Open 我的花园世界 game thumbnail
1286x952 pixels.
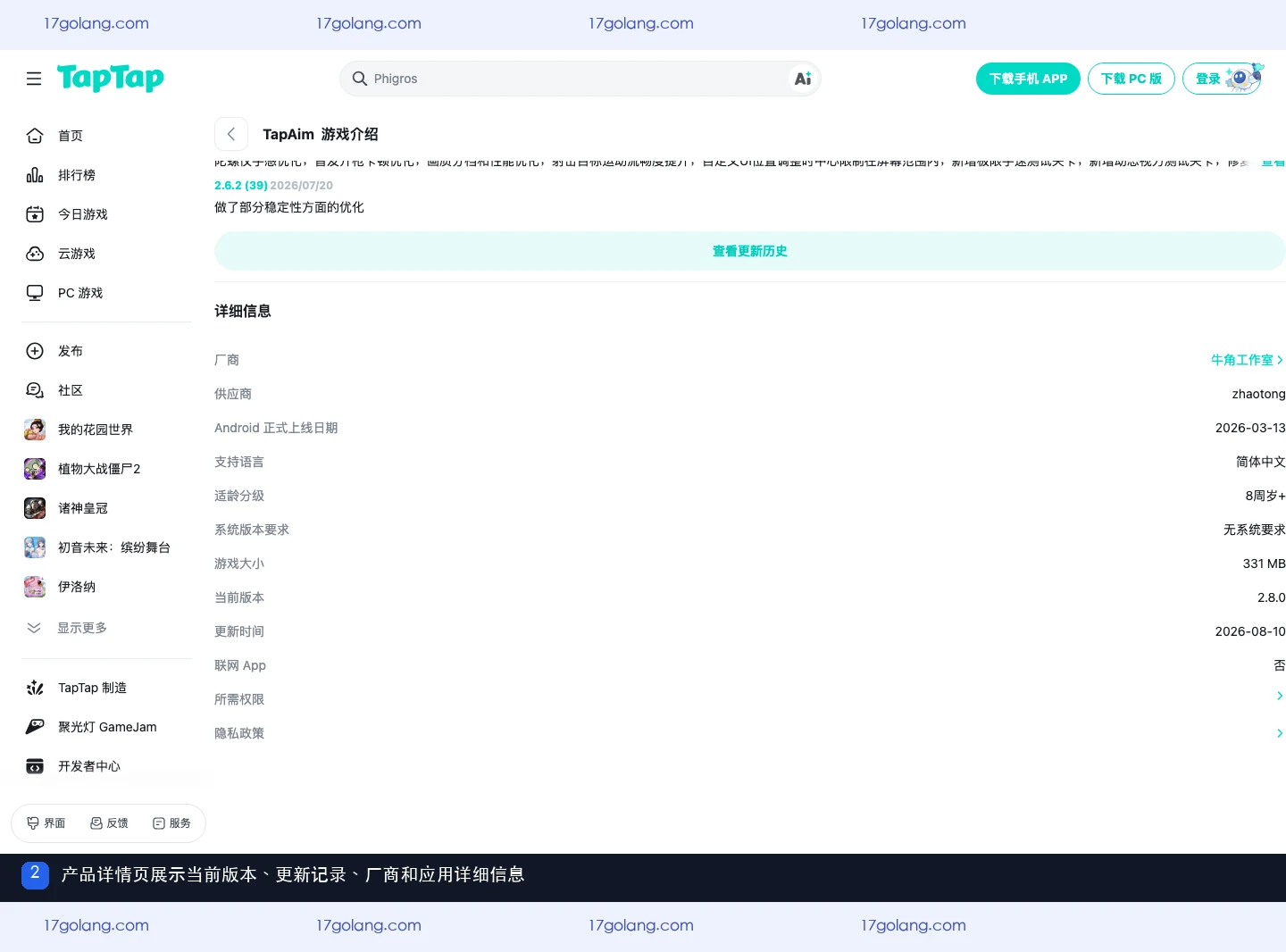(x=35, y=430)
